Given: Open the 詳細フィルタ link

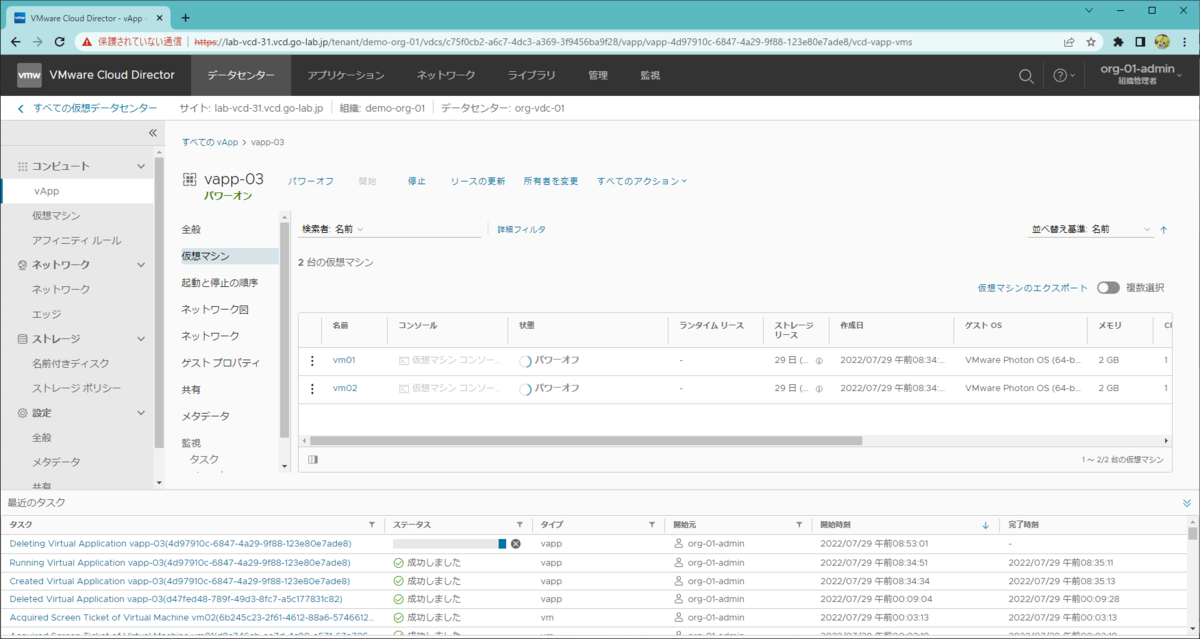Looking at the screenshot, I should pyautogui.click(x=522, y=229).
